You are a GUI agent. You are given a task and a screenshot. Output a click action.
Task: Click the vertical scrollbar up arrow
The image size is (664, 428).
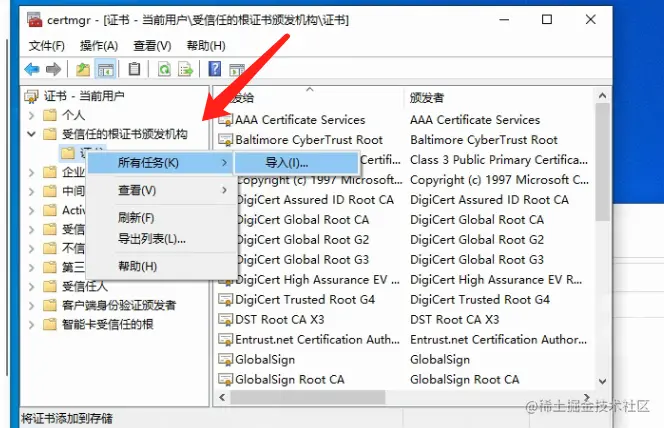(602, 96)
